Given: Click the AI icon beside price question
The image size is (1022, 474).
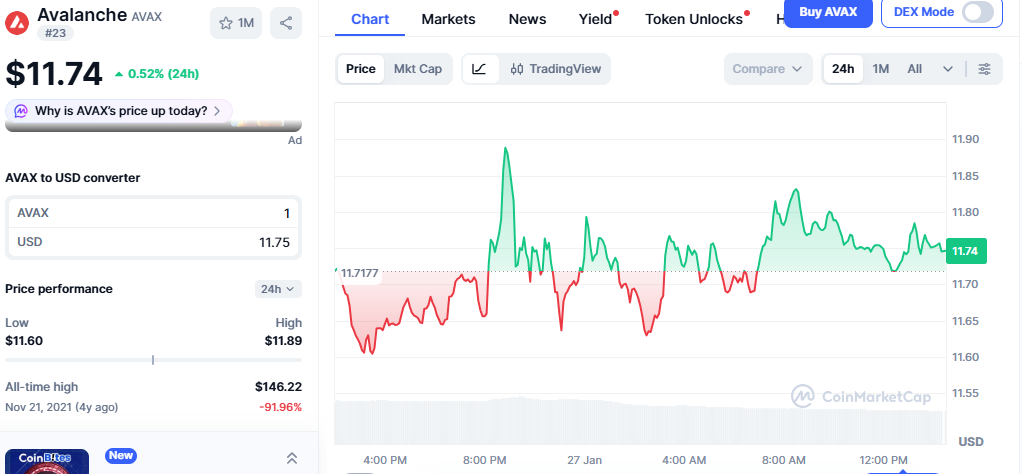Looking at the screenshot, I should [x=20, y=111].
